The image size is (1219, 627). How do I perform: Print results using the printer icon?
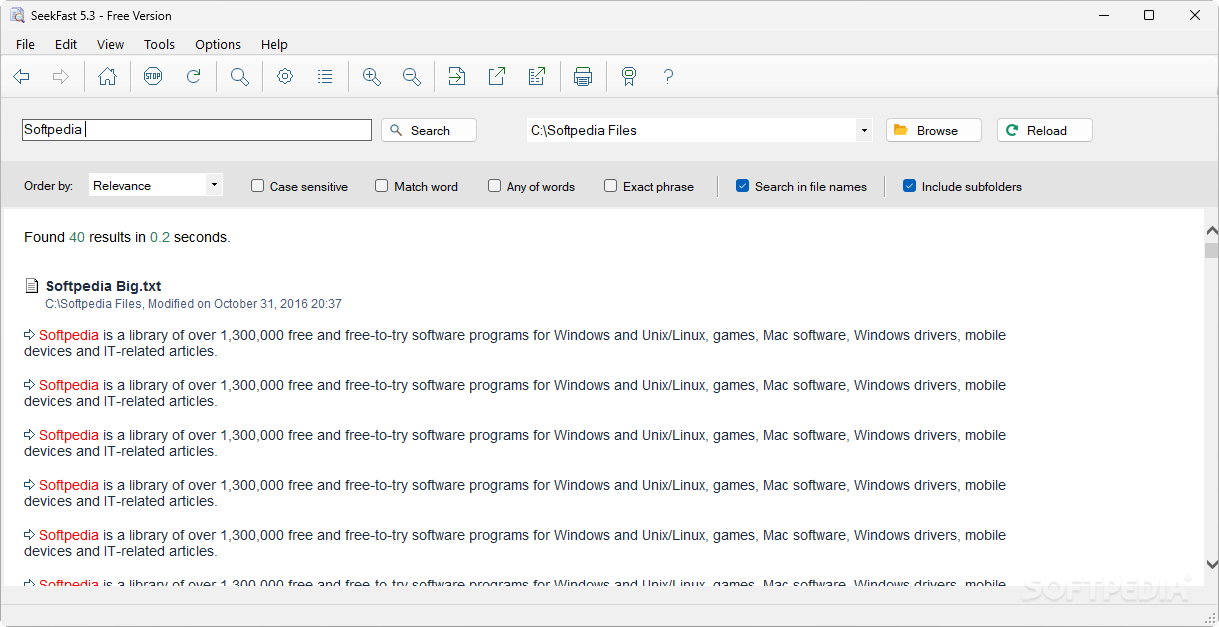(583, 77)
